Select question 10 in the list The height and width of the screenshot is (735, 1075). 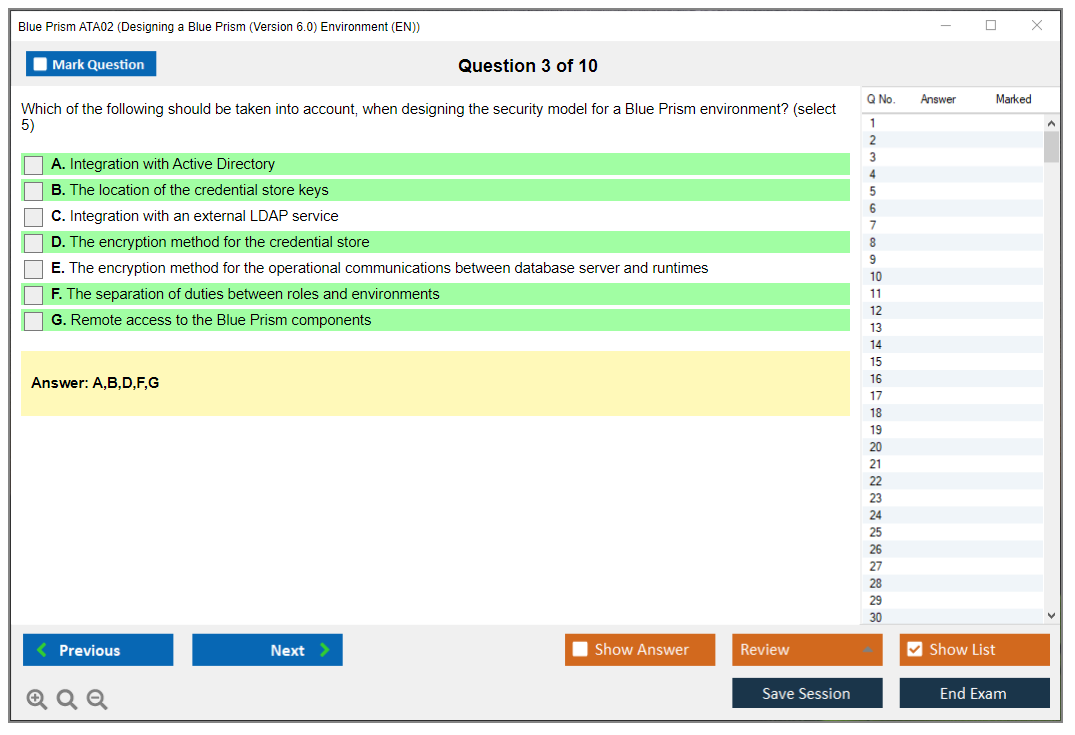coord(876,277)
